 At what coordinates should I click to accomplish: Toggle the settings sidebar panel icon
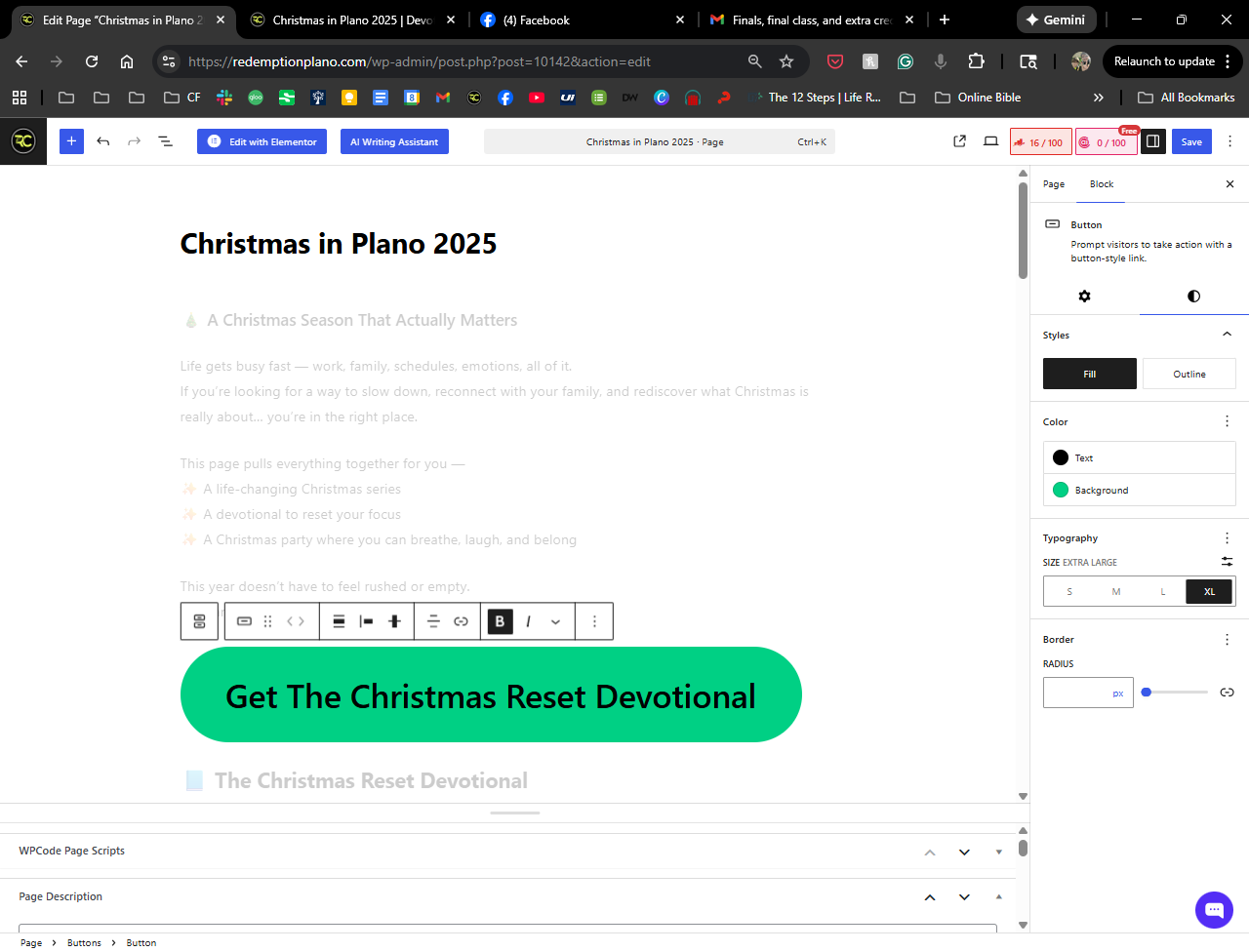pos(1152,141)
